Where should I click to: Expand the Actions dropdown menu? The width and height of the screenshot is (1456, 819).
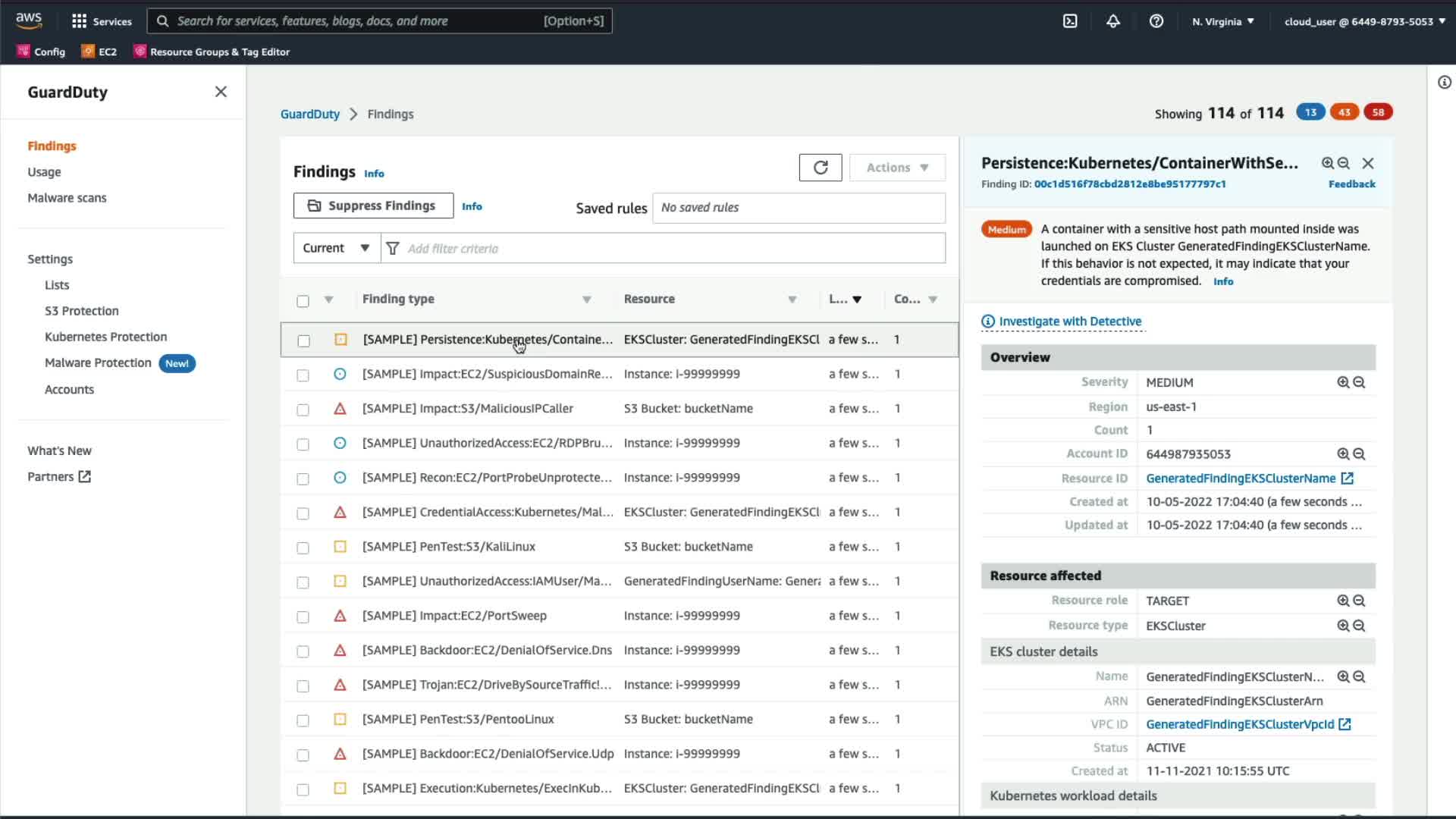pos(897,168)
